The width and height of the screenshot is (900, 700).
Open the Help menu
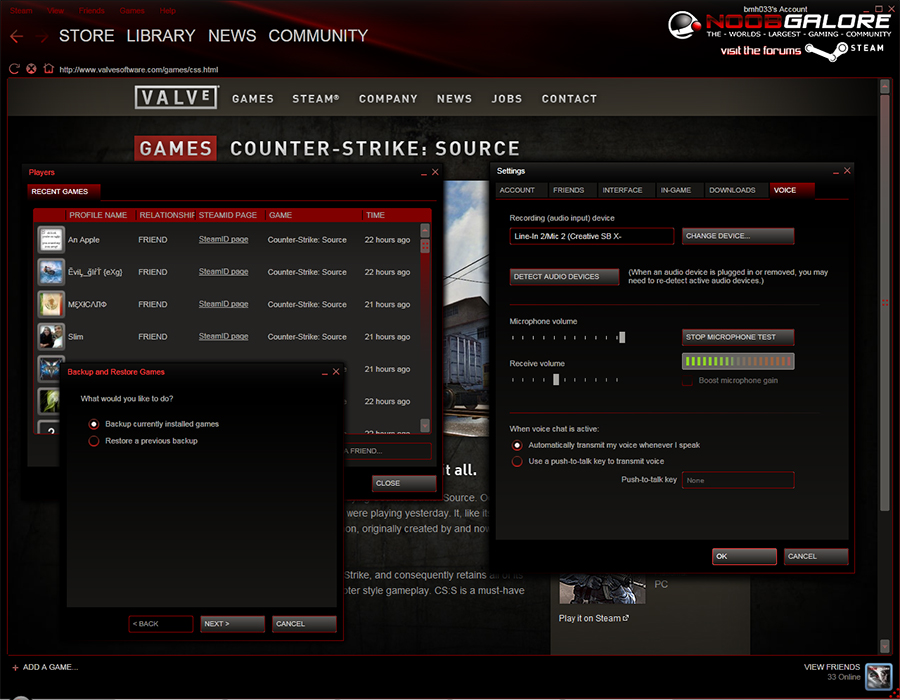(168, 10)
